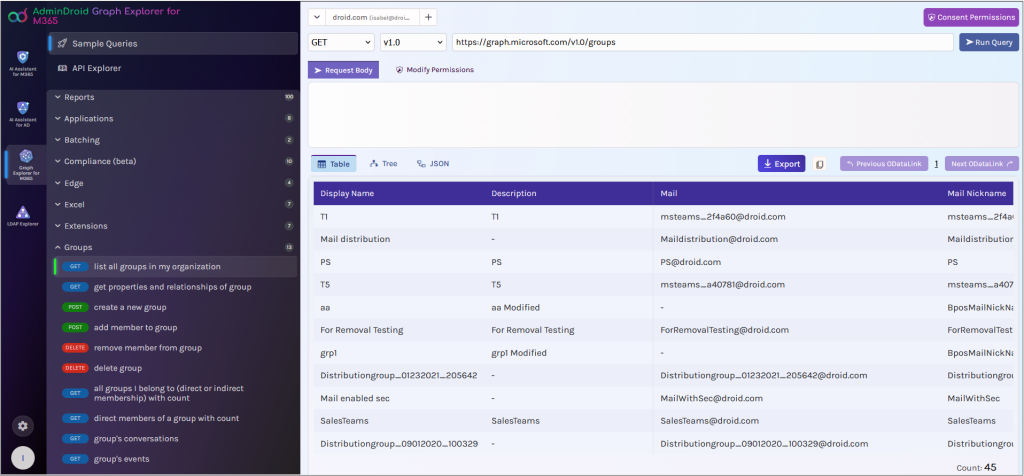Switch to Tree view tab
Screen dimensions: 1024x476
(x=383, y=164)
